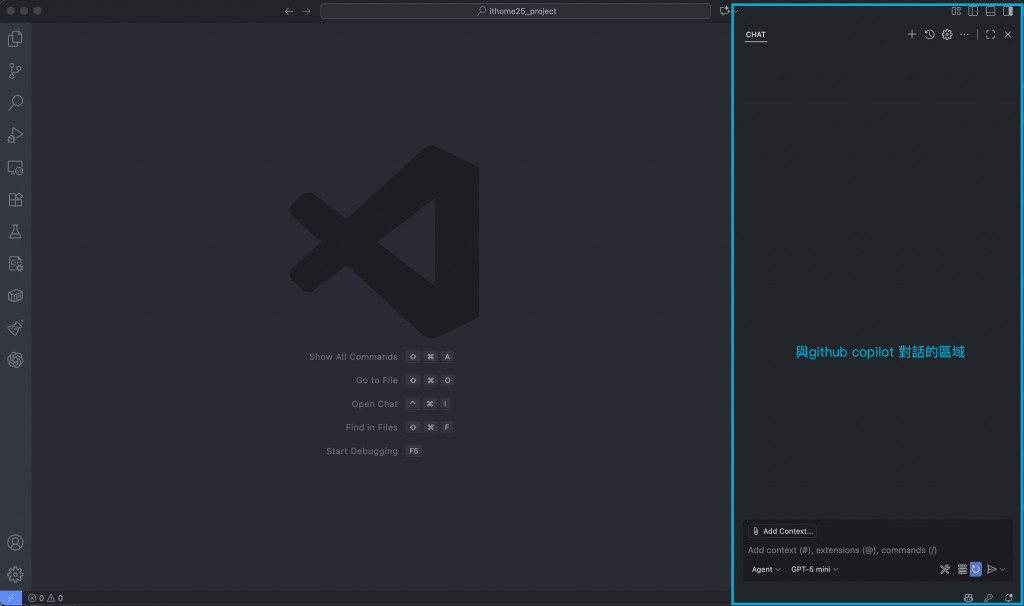Image resolution: width=1024 pixels, height=606 pixels.
Task: Toggle the primary side bar visibility
Action: click(973, 11)
